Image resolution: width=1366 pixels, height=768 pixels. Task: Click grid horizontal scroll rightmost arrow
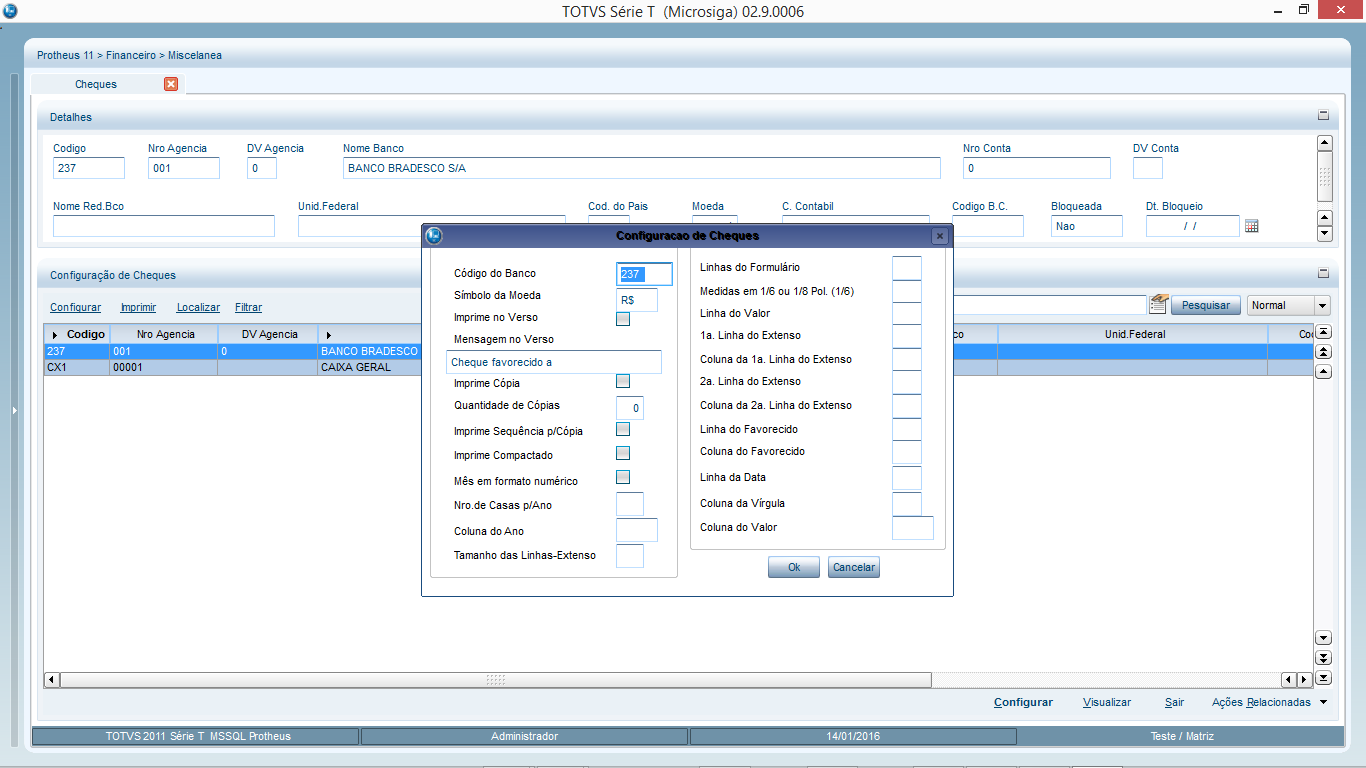pyautogui.click(x=1305, y=680)
